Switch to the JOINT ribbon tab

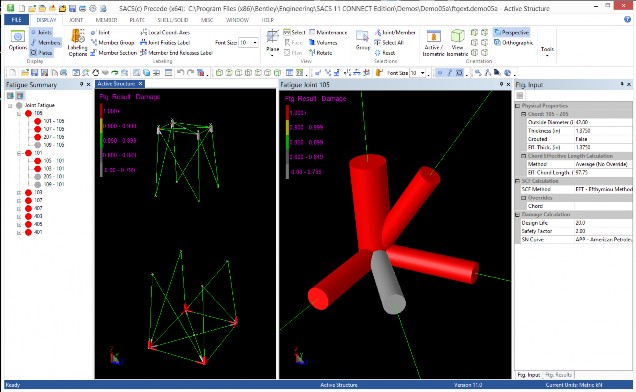coord(75,19)
